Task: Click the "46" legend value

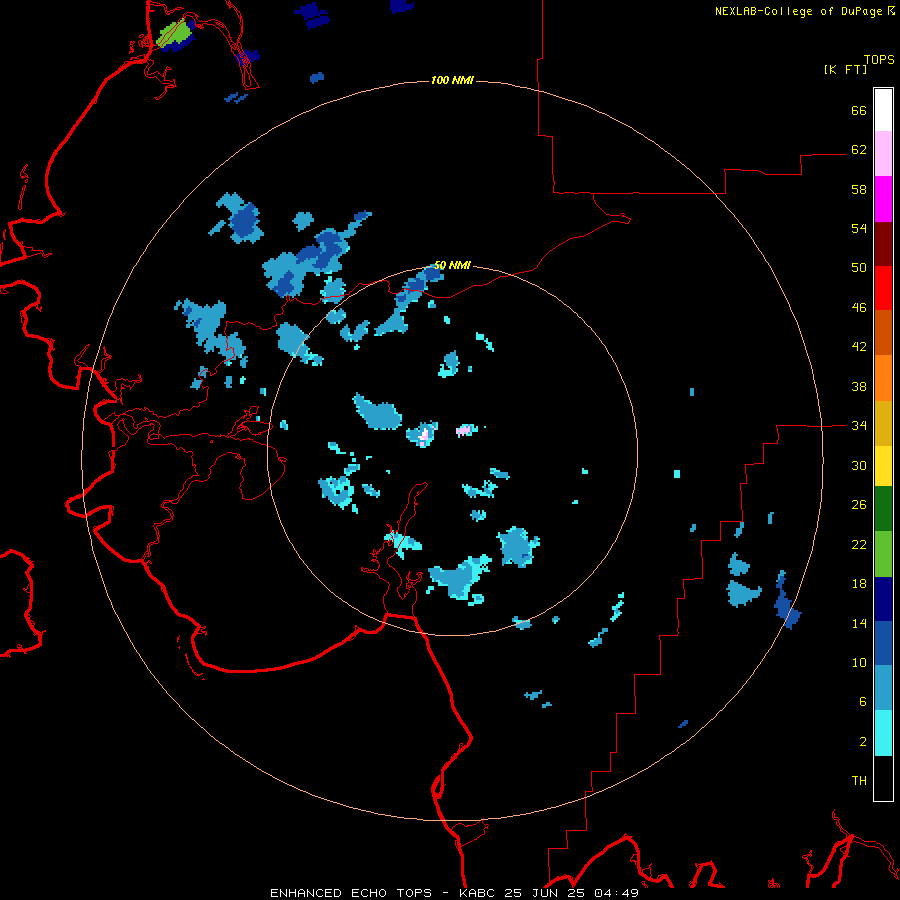Action: [x=859, y=307]
